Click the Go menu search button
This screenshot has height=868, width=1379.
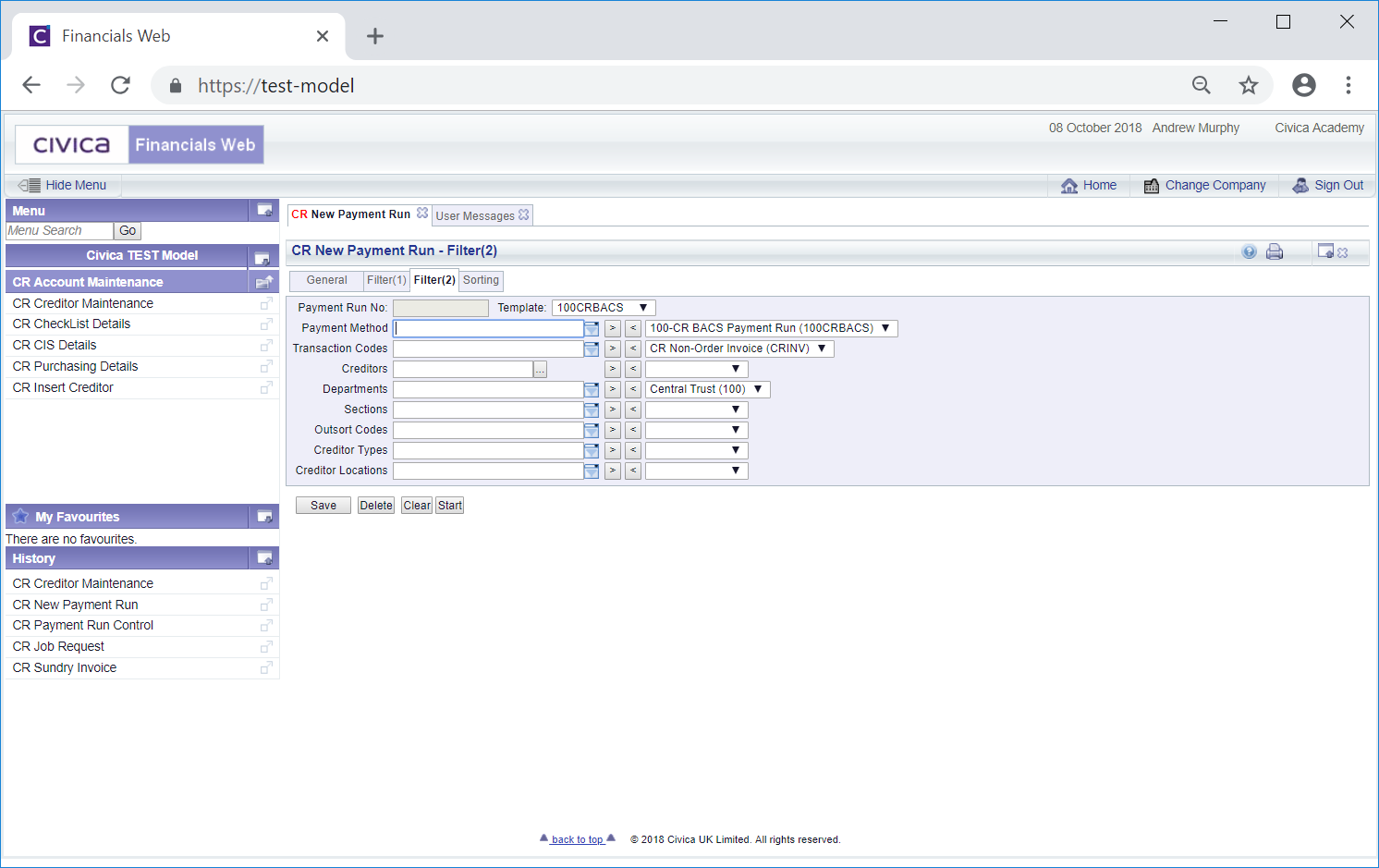pyautogui.click(x=128, y=231)
